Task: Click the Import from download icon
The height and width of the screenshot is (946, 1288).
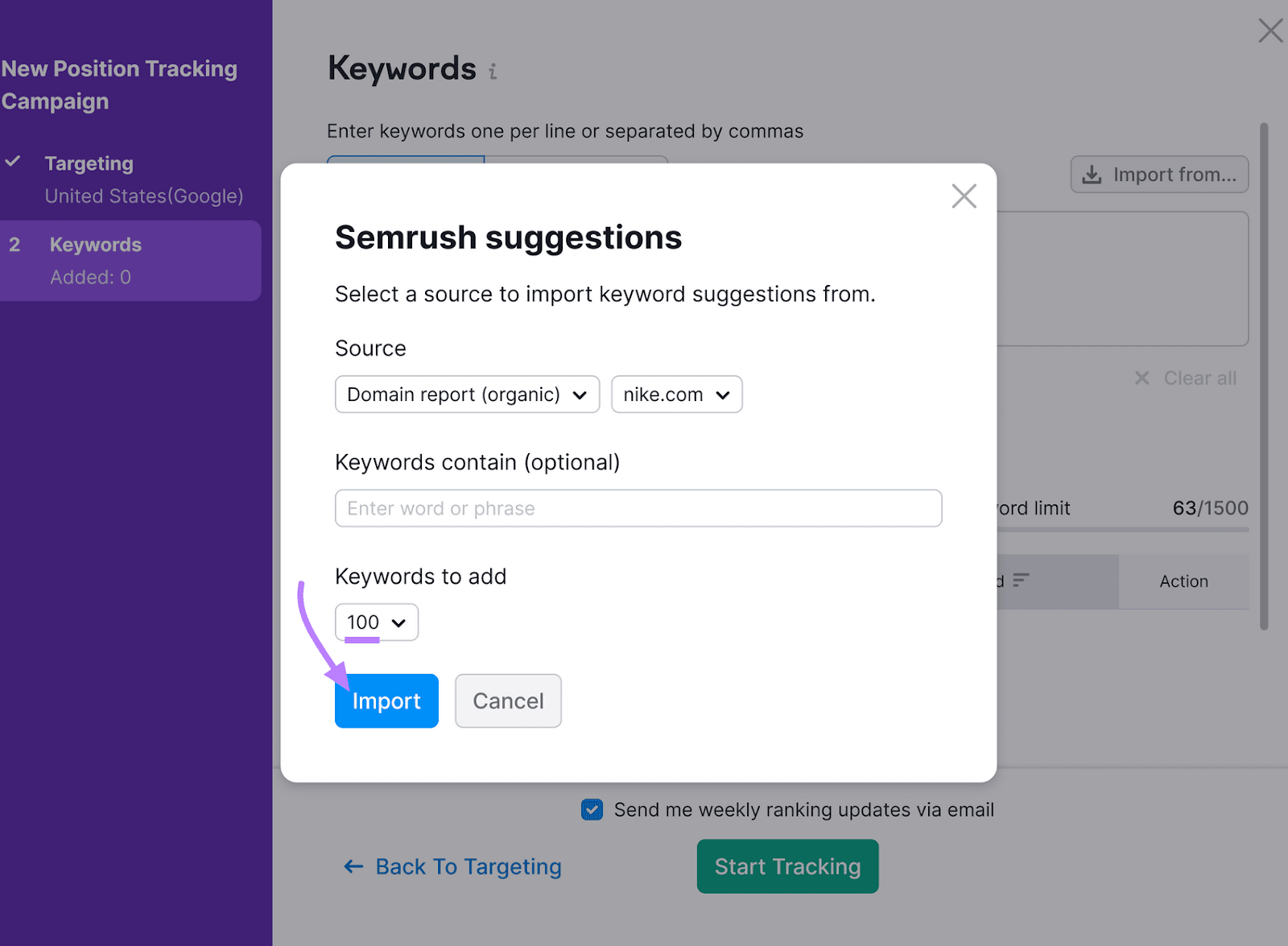Action: [x=1092, y=175]
